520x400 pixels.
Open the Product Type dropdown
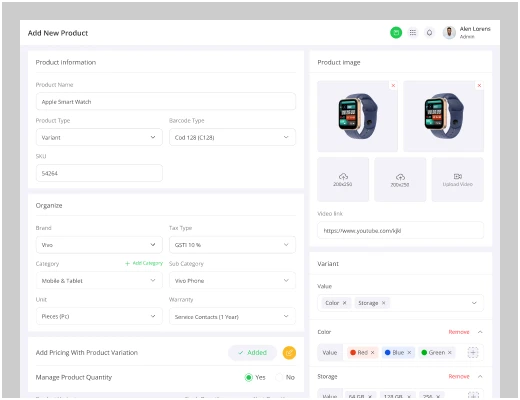click(x=99, y=137)
